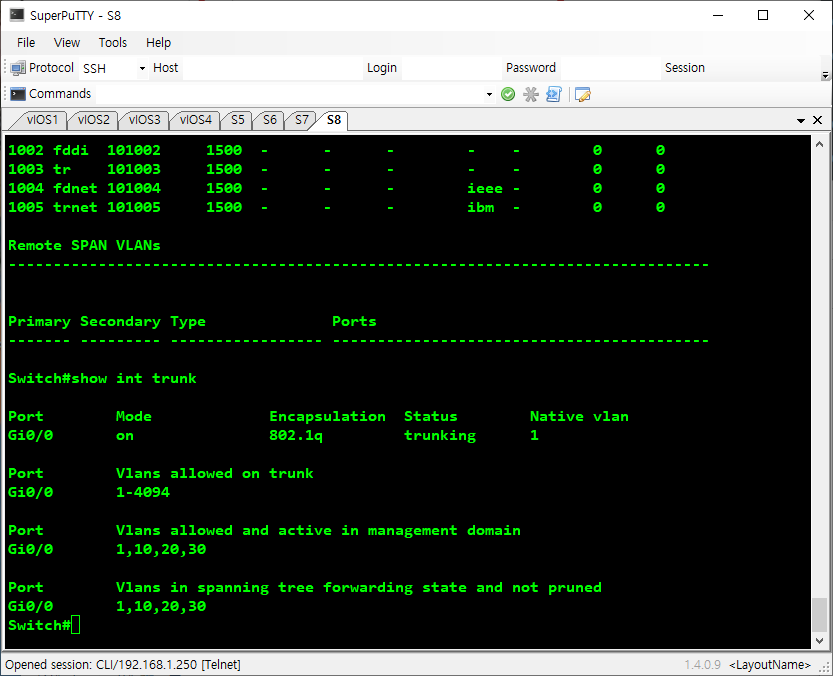Screen dimensions: 833x676
Task: Switch to the vIOS4 tab
Action: pyautogui.click(x=196, y=120)
